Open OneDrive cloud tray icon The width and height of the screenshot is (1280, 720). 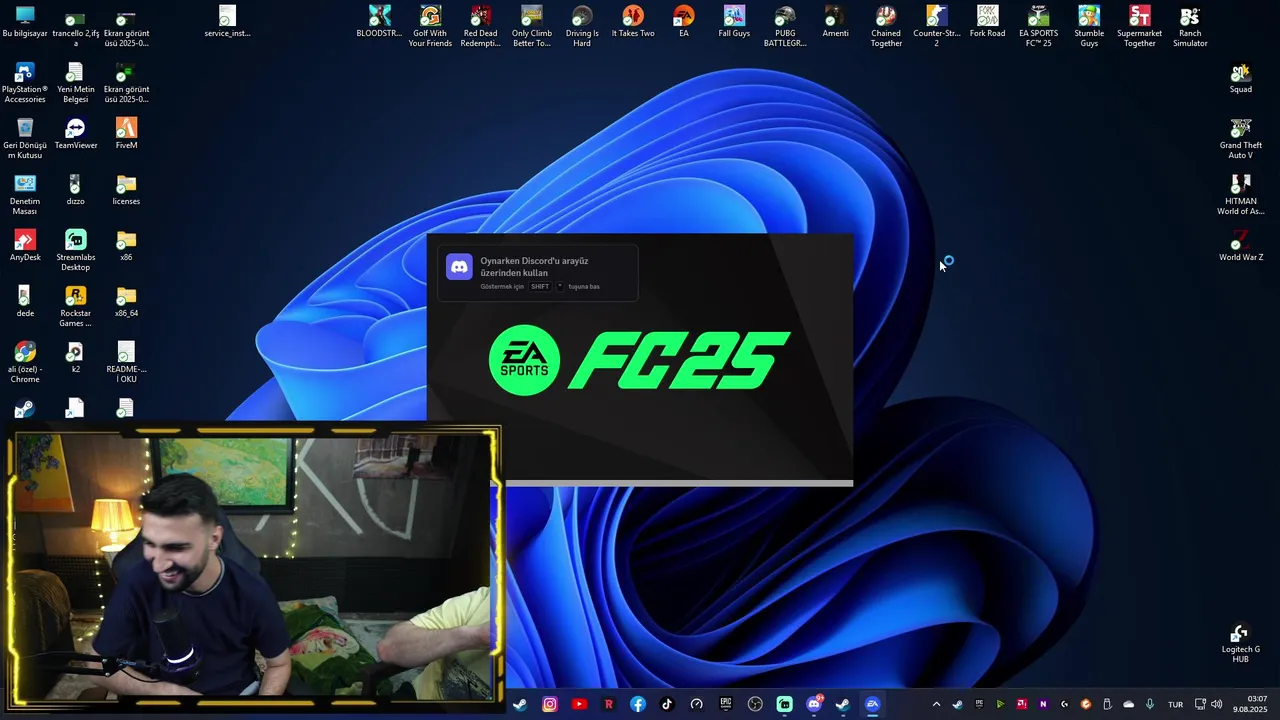coord(1129,704)
